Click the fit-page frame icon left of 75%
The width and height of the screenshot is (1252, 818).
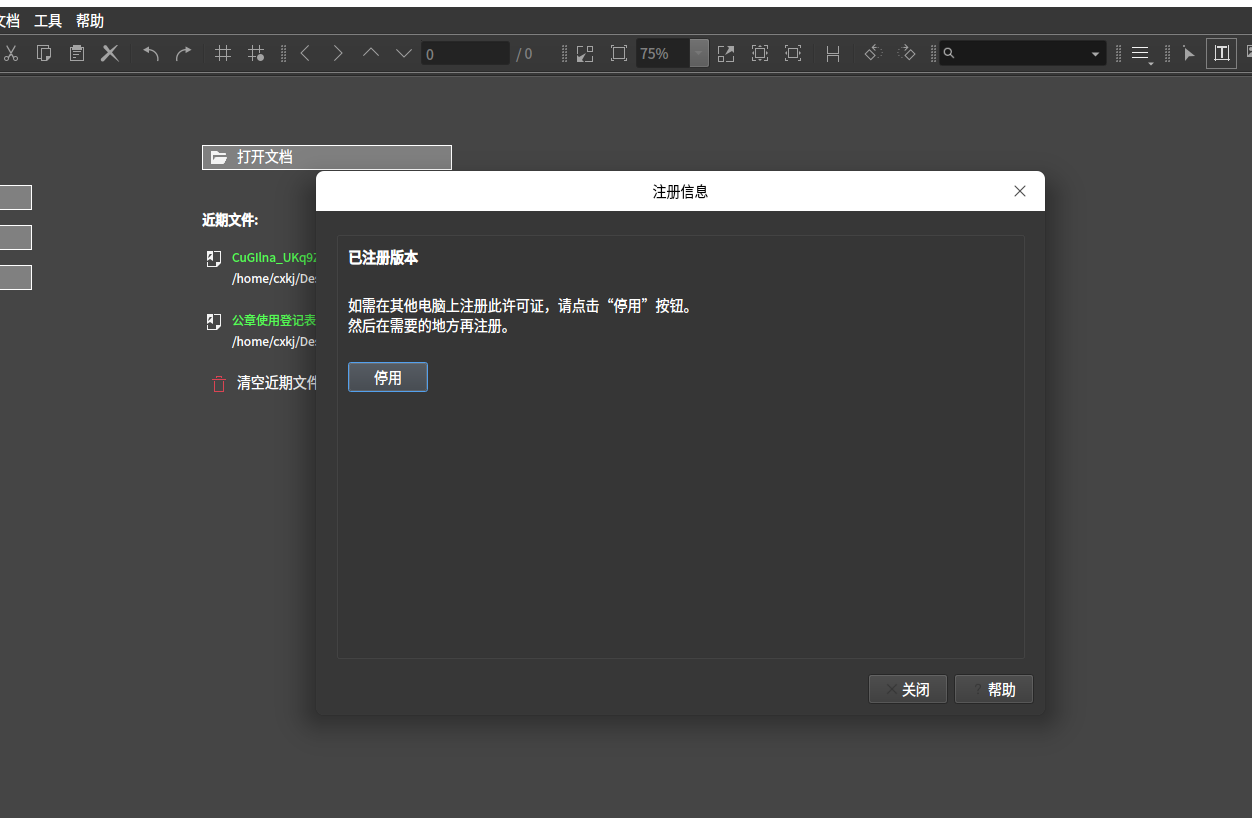619,54
